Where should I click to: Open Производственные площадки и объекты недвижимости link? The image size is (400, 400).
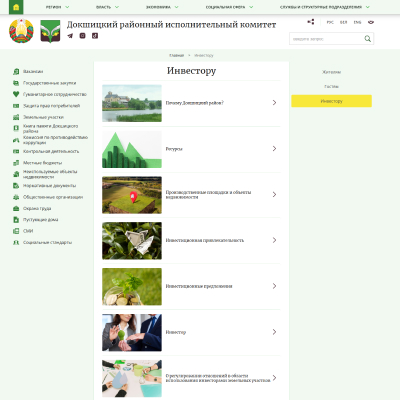tap(208, 195)
